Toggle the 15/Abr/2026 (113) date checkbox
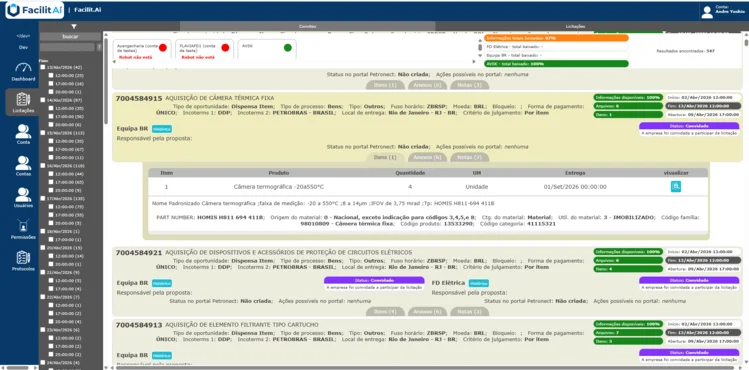The height and width of the screenshot is (370, 749). point(43,133)
